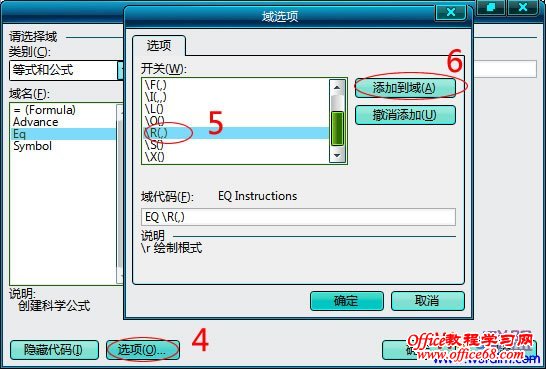Switch to the 选项 tab
The image size is (546, 369).
[159, 46]
